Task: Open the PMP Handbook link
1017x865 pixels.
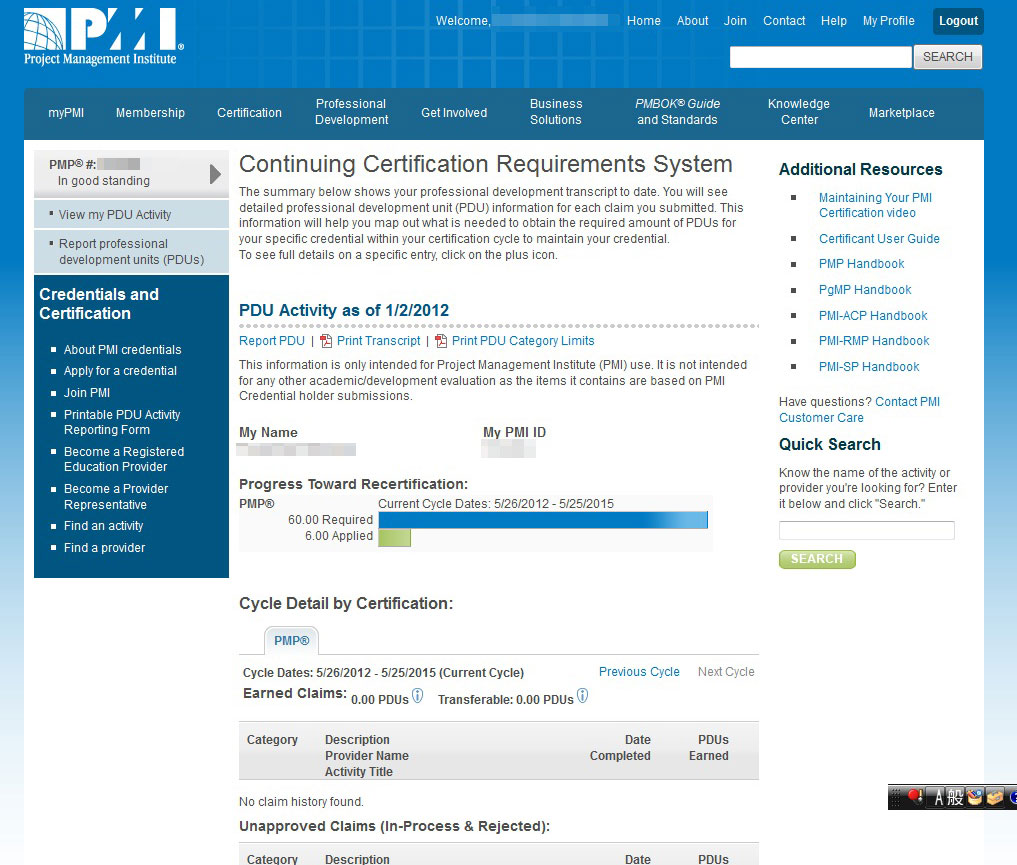Action: (861, 264)
